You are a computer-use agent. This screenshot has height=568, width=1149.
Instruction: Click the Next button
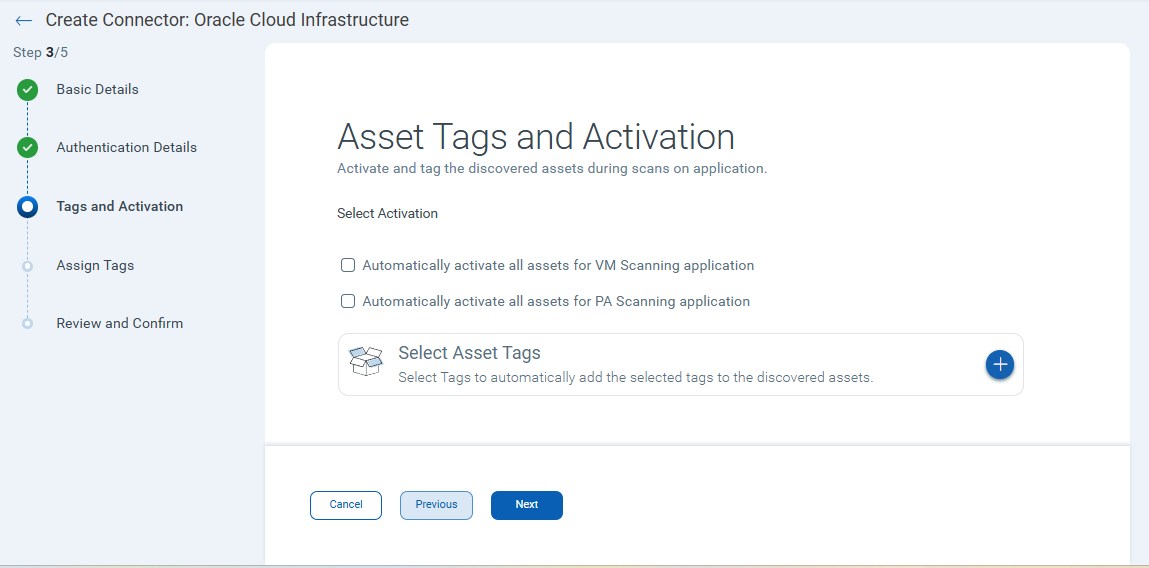527,505
